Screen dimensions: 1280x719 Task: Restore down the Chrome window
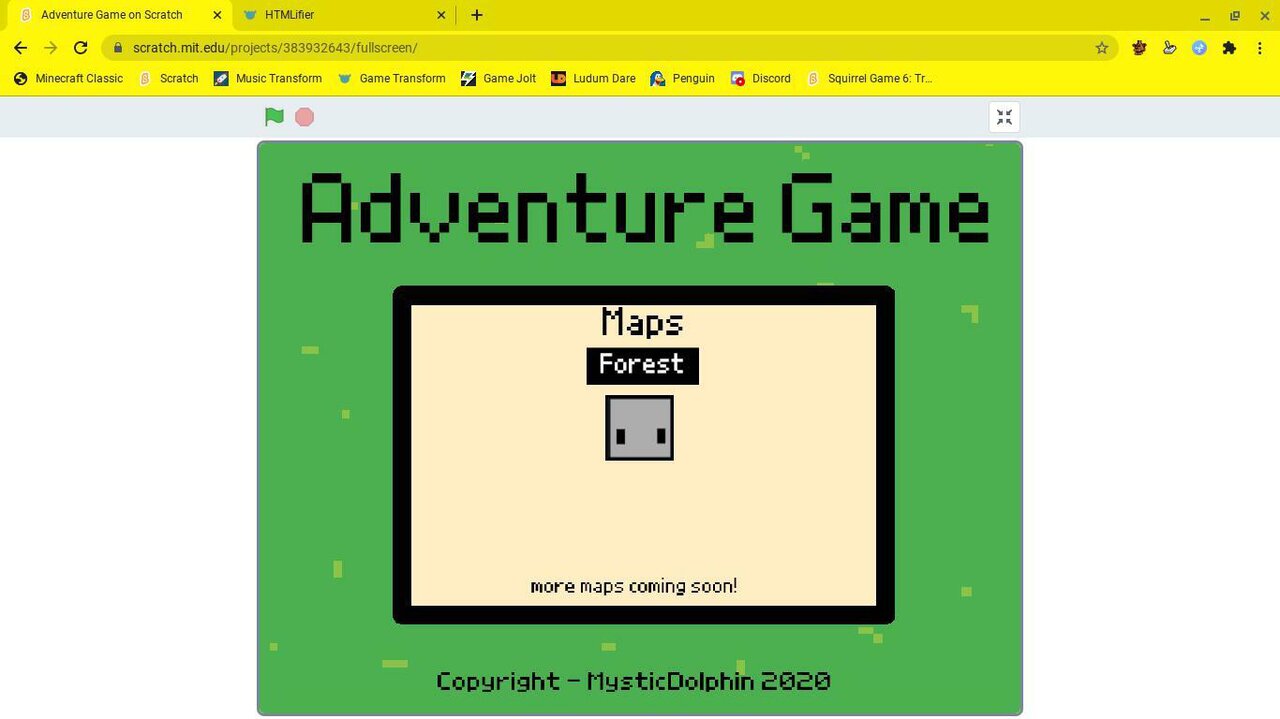(1235, 16)
